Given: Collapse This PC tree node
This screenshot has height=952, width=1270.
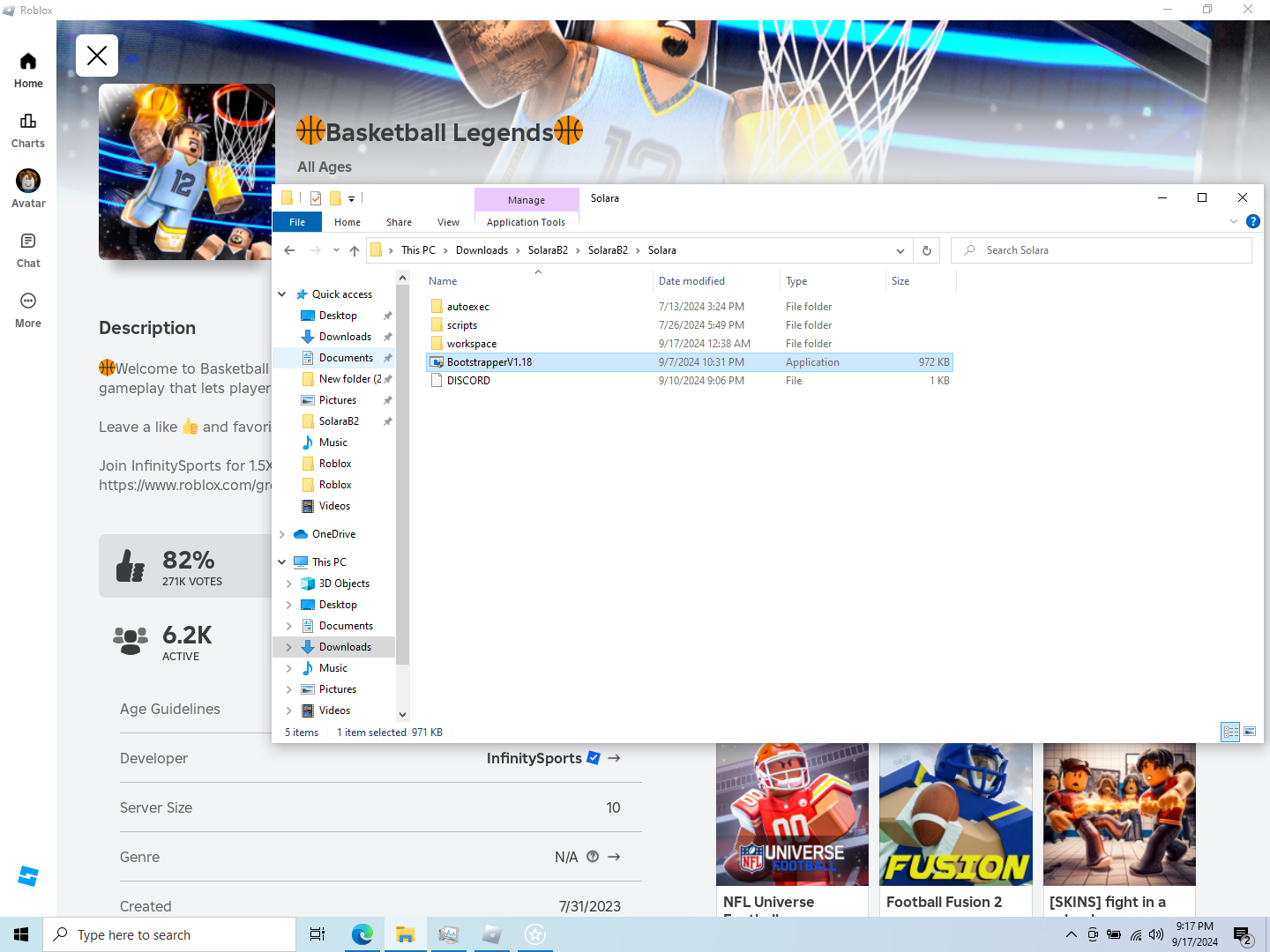Looking at the screenshot, I should click(x=282, y=562).
